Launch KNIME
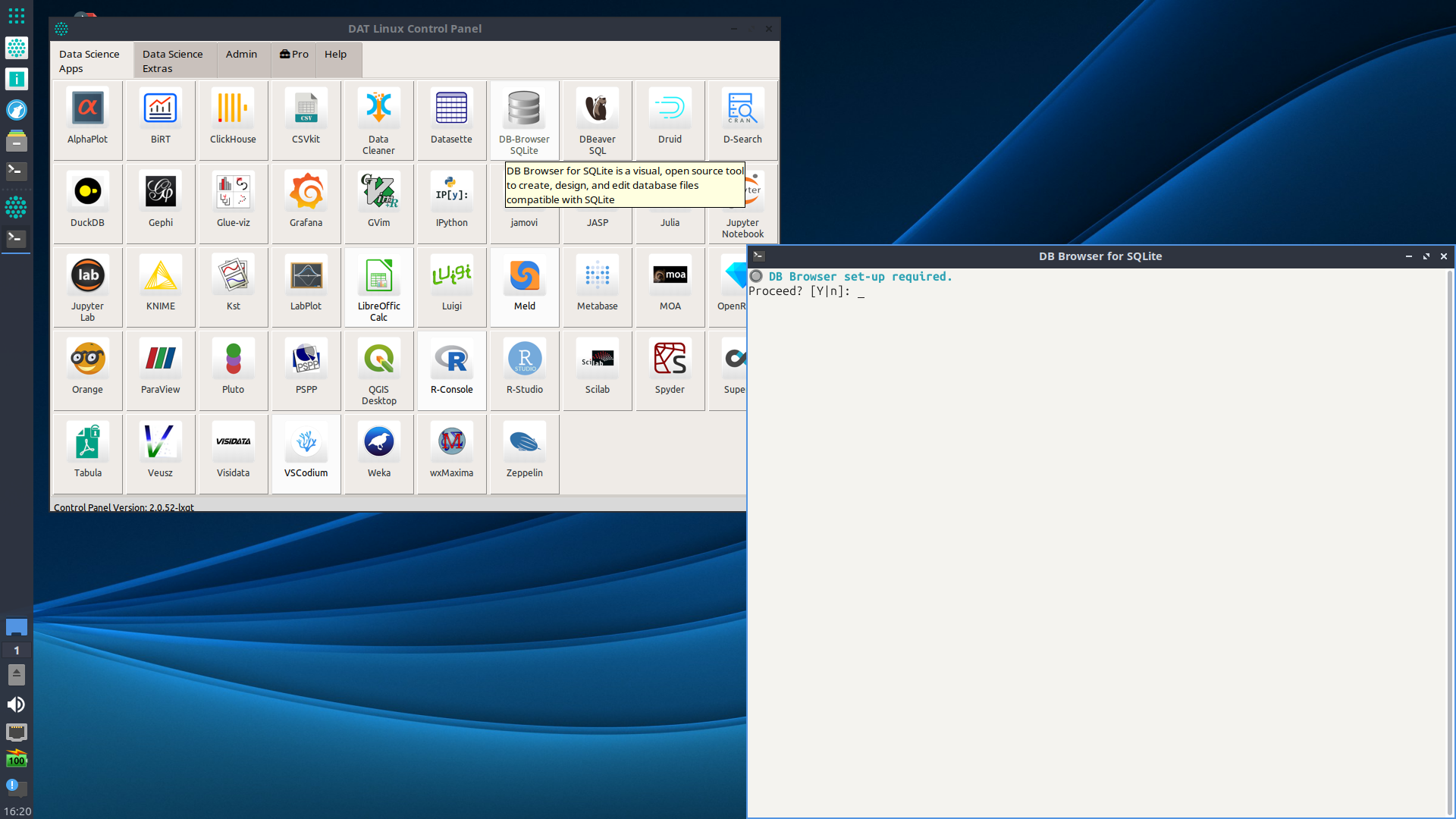Viewport: 1456px width, 819px height. pos(161,287)
